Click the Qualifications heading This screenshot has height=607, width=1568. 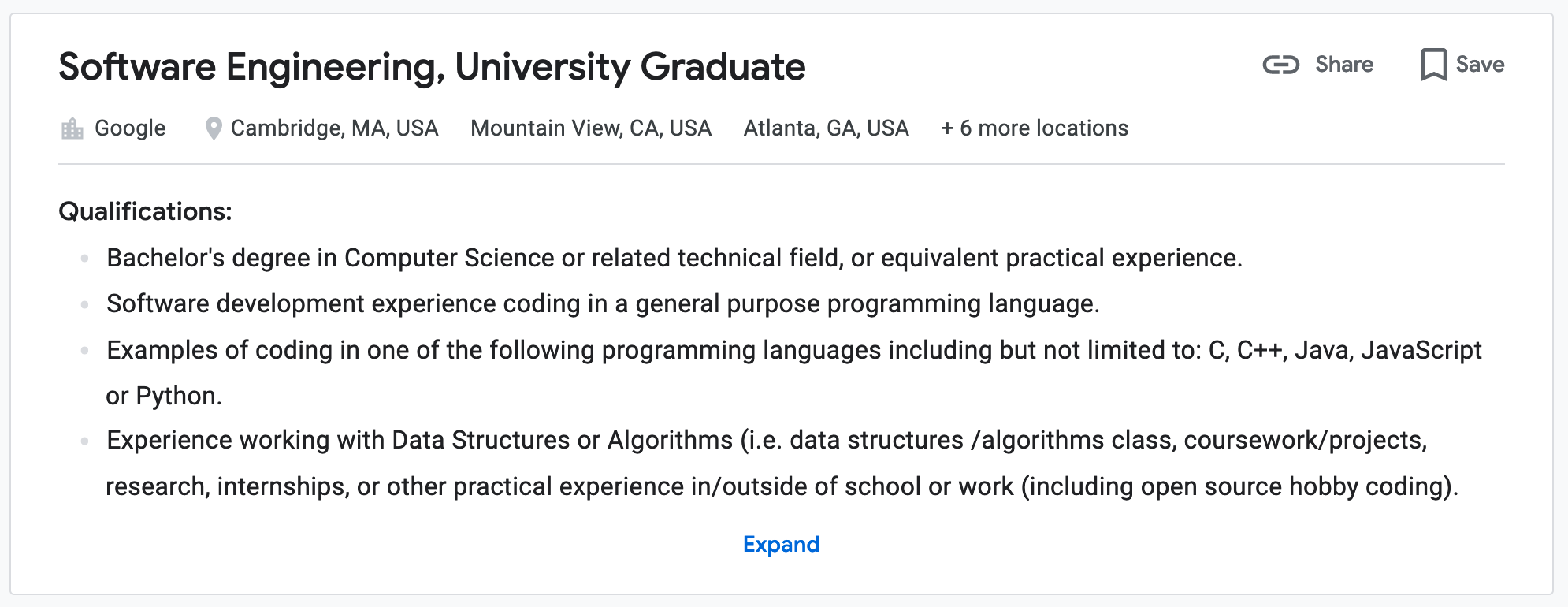[145, 211]
